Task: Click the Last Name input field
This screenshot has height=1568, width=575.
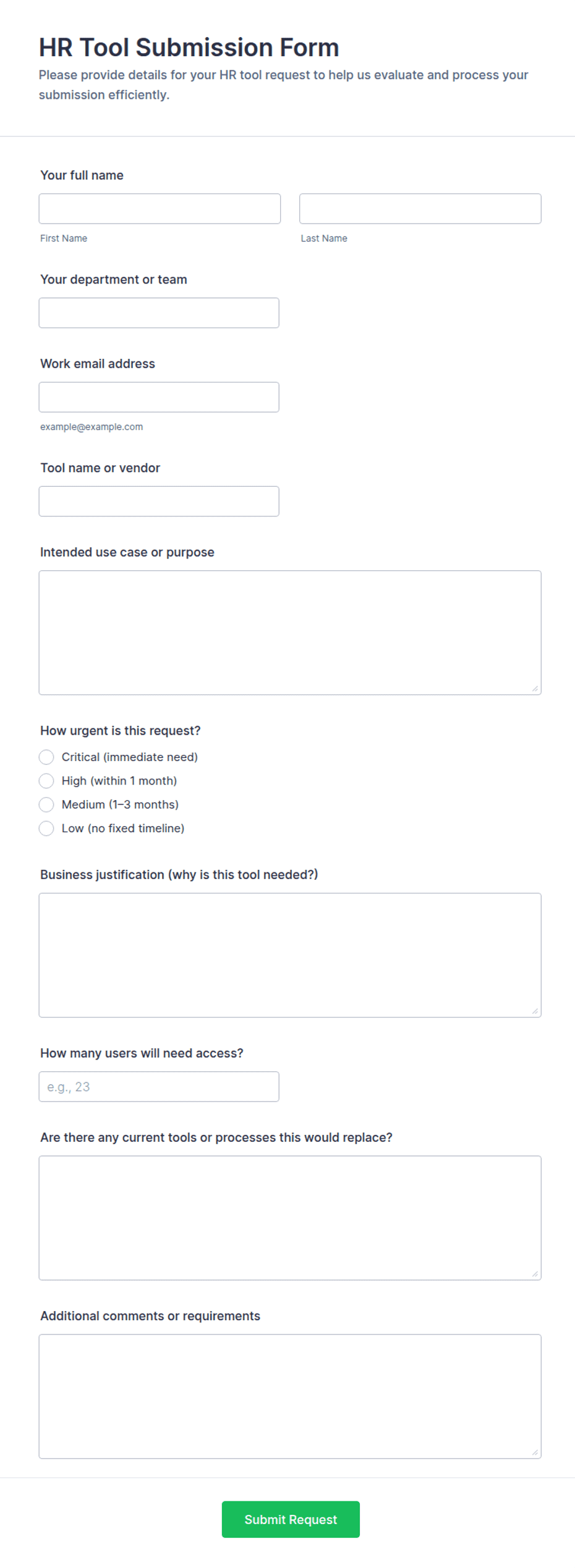Action: (420, 209)
